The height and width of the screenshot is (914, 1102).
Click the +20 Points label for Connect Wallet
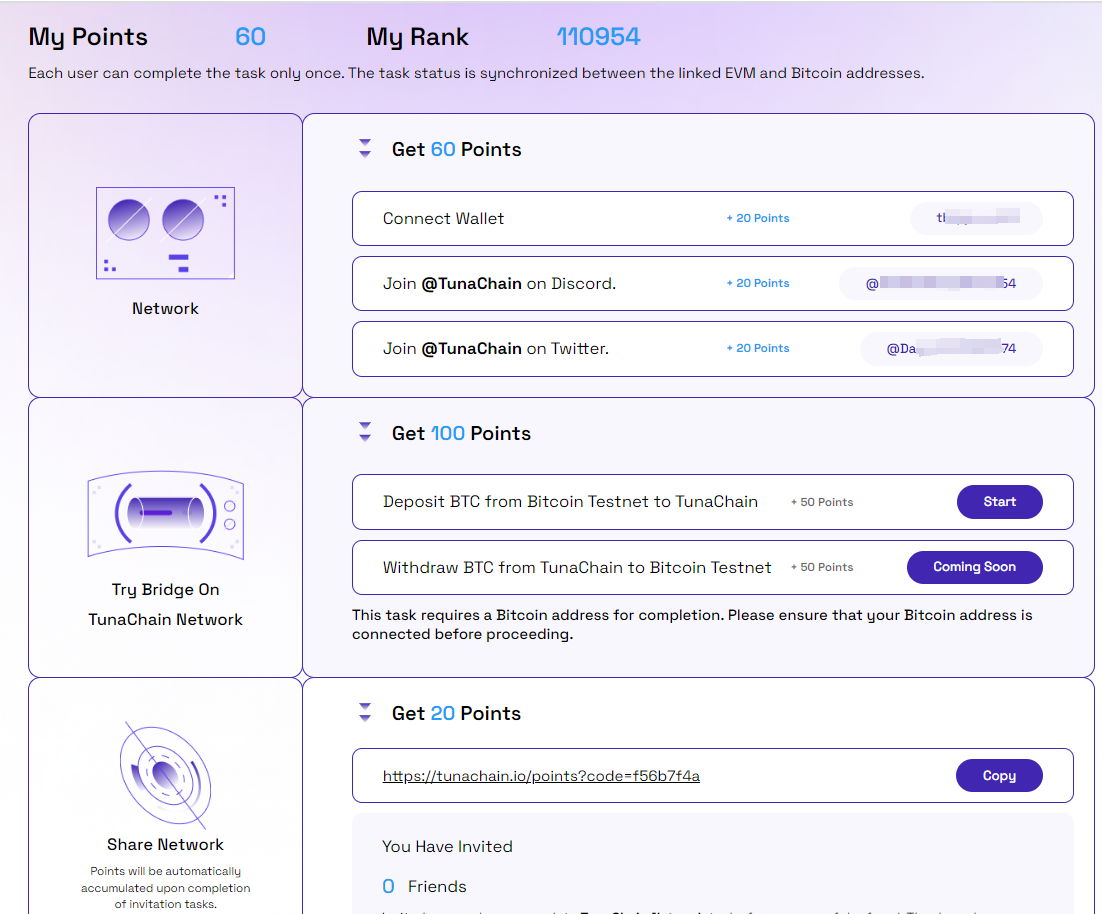(x=758, y=218)
